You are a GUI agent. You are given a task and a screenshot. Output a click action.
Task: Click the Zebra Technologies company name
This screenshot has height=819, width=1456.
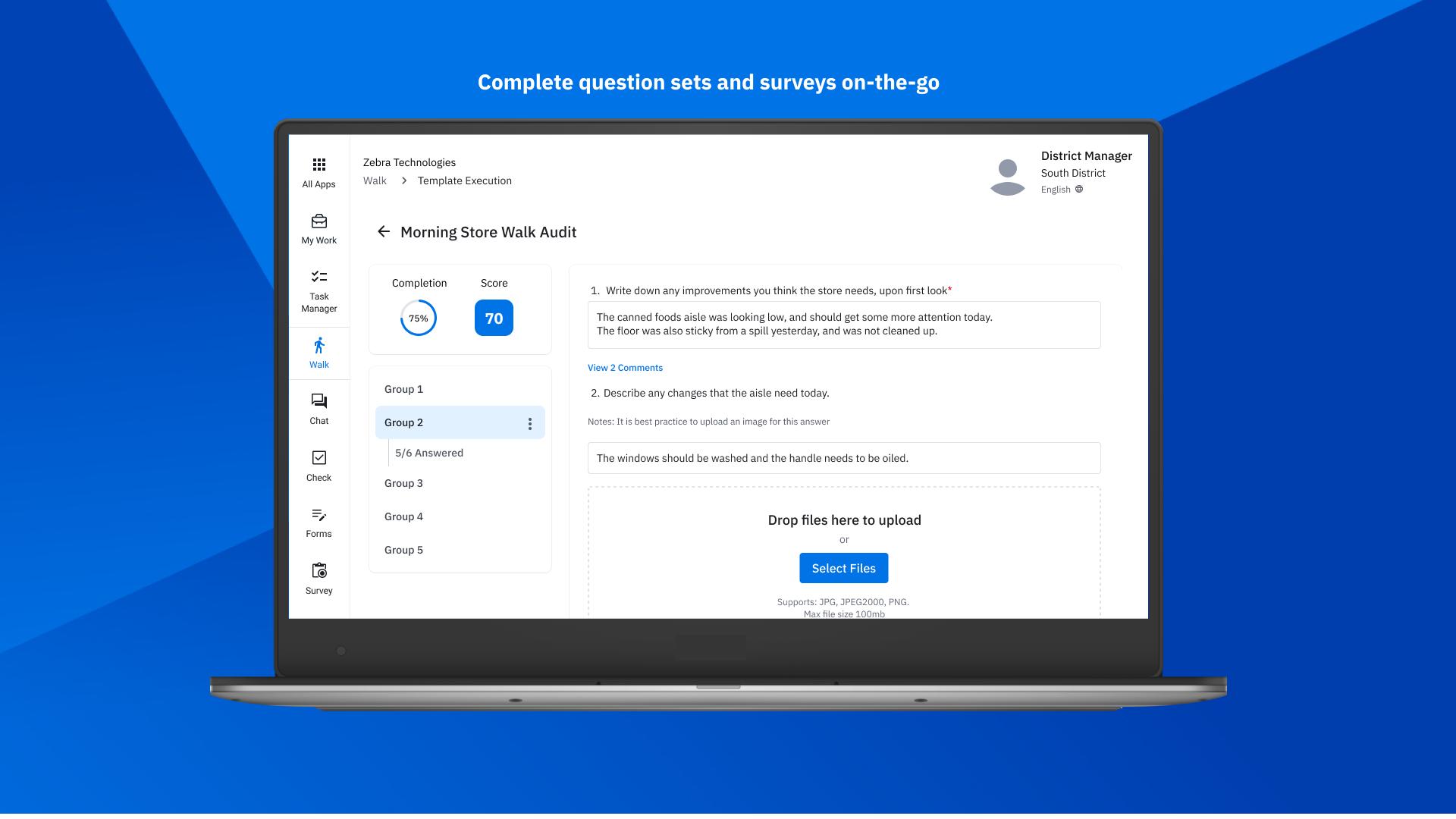tap(409, 162)
